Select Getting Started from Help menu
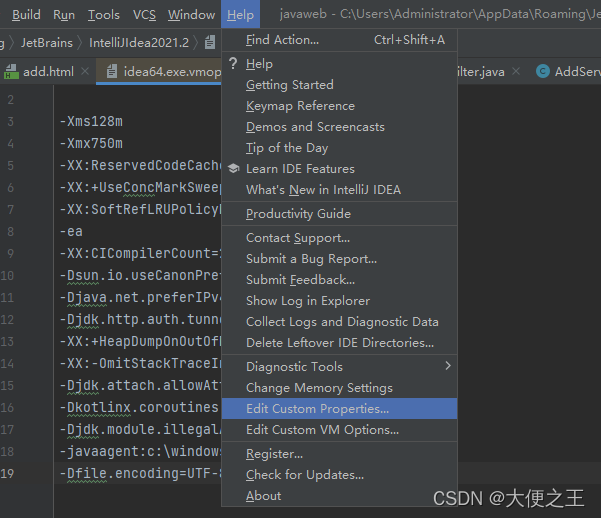 pos(340,85)
